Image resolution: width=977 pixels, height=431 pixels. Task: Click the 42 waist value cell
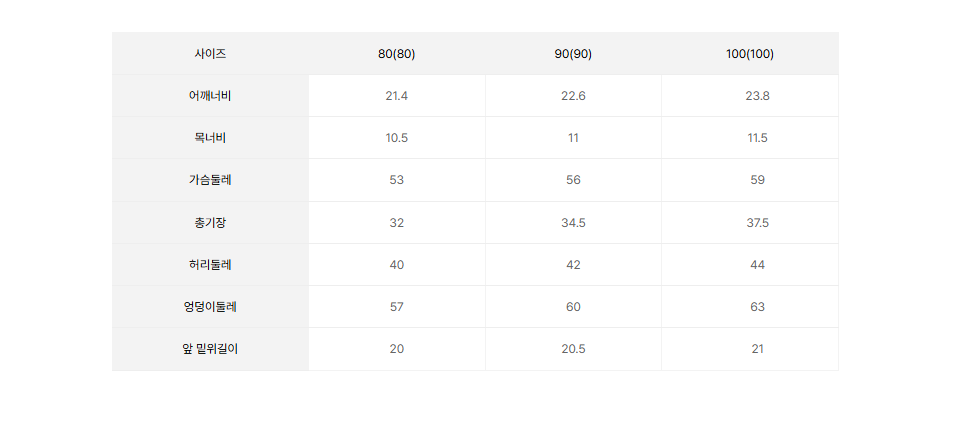[573, 264]
